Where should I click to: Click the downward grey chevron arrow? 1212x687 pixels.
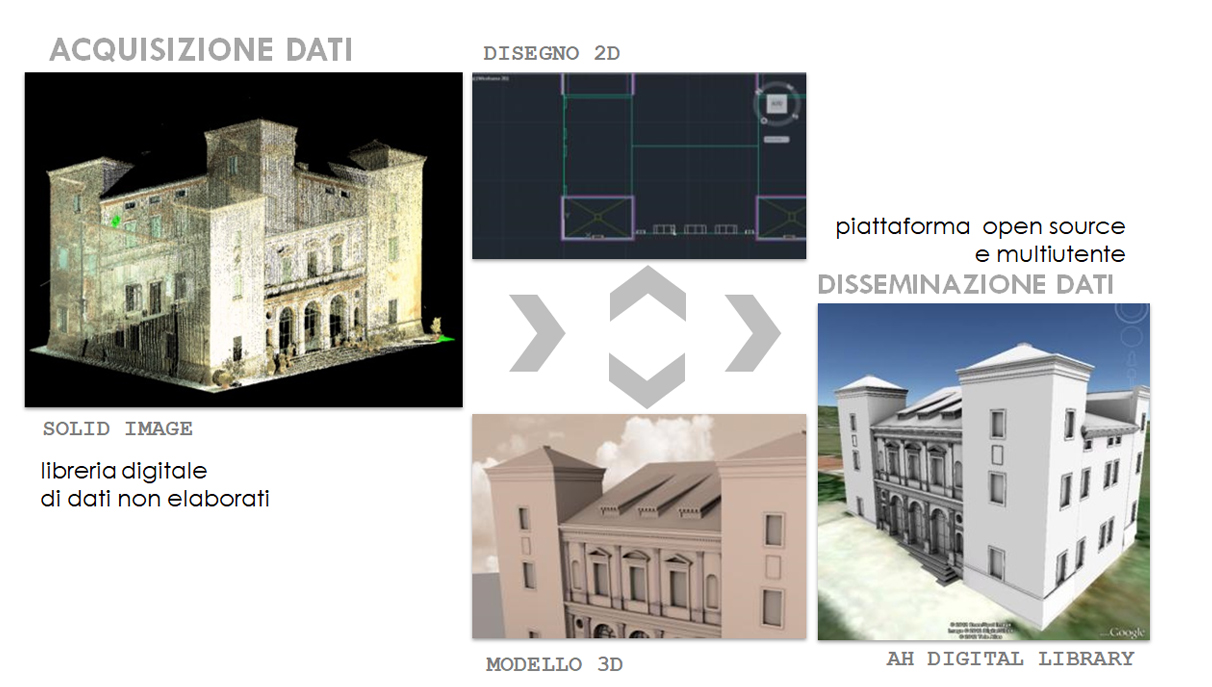[647, 380]
